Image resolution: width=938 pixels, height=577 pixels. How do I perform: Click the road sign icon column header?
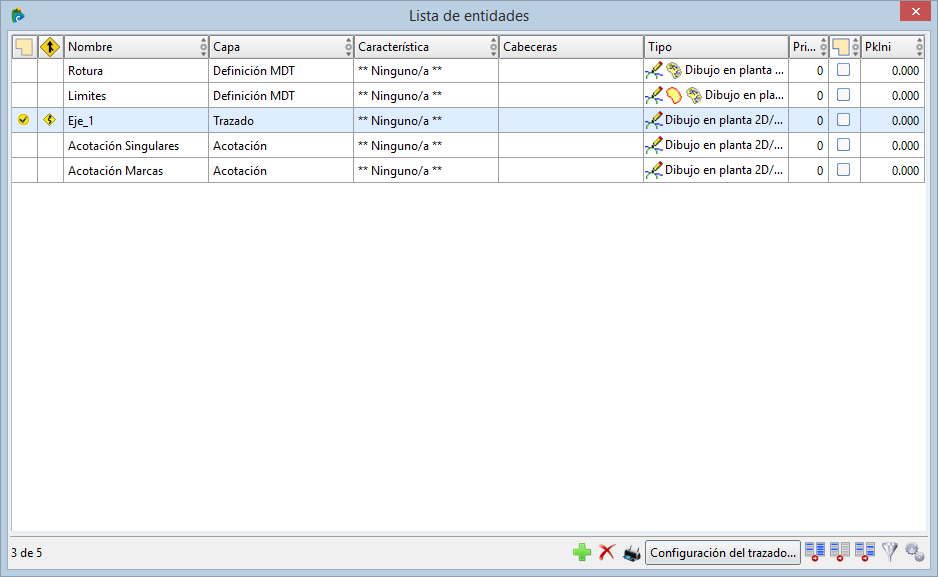point(50,47)
